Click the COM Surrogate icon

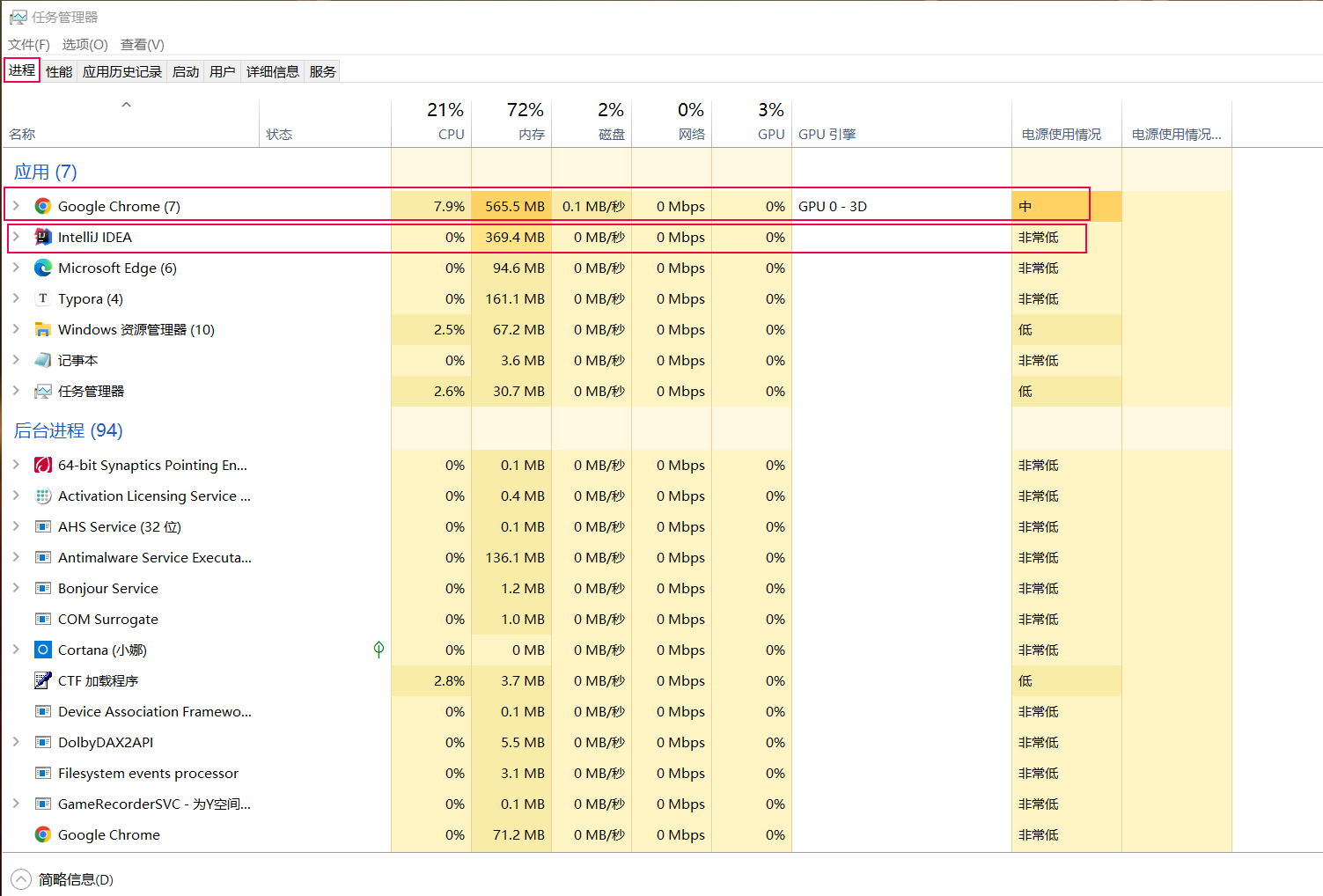pyautogui.click(x=42, y=619)
